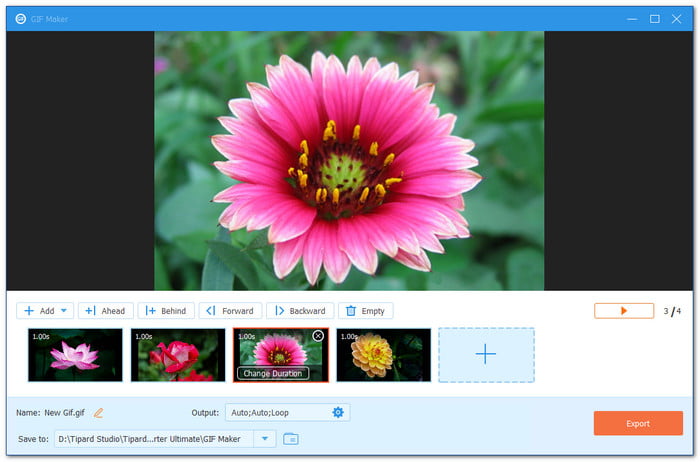Click the 3/4 frame counter text
700x462 pixels.
[x=672, y=311]
